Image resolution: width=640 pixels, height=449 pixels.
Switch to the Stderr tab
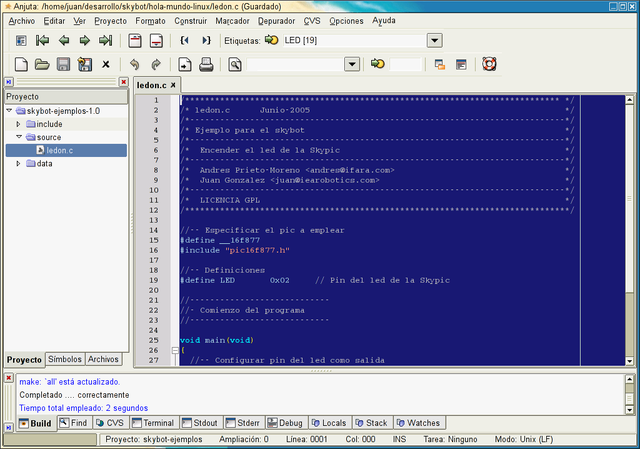(243, 423)
